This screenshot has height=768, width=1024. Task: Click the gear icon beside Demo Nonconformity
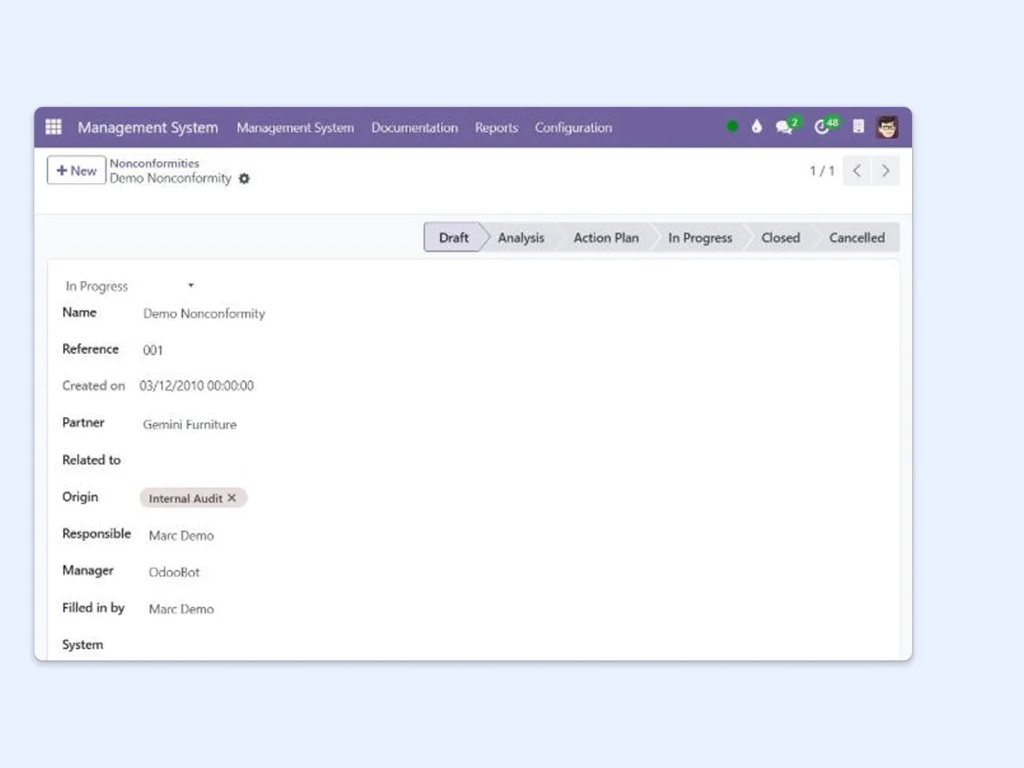point(244,179)
